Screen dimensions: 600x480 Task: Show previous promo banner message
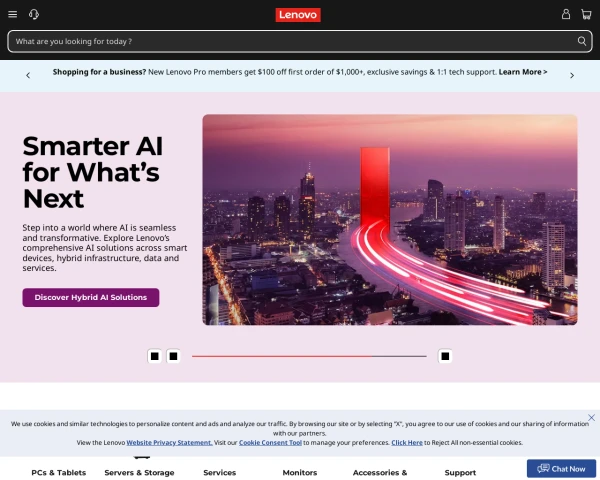pos(28,75)
